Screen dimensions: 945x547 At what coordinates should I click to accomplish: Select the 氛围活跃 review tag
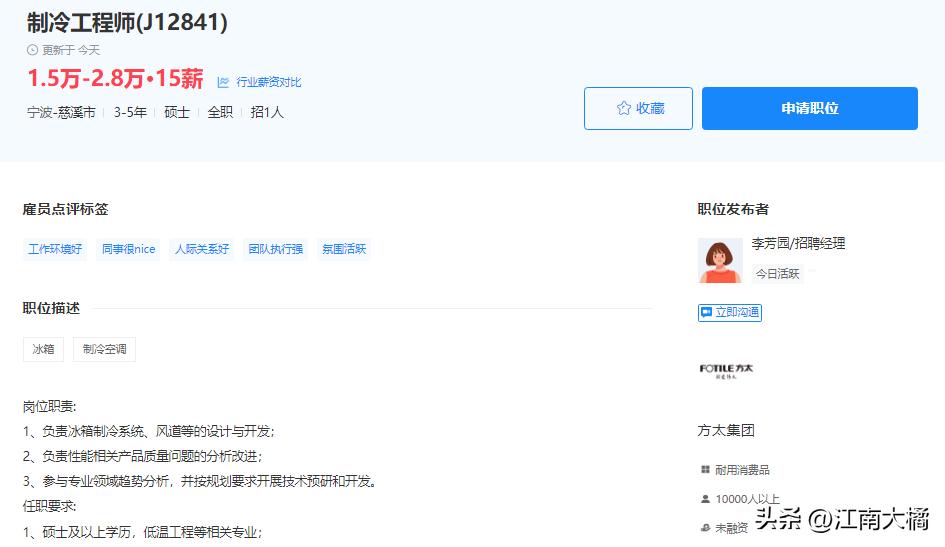(x=344, y=249)
